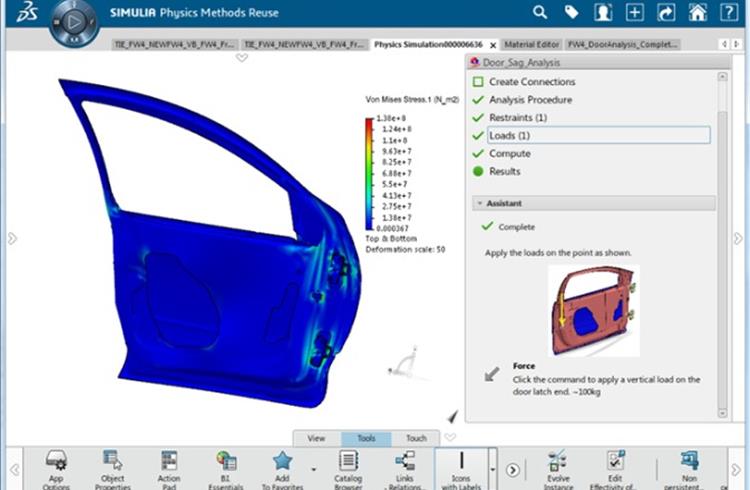Switch to the Material Editor tab

531,45
